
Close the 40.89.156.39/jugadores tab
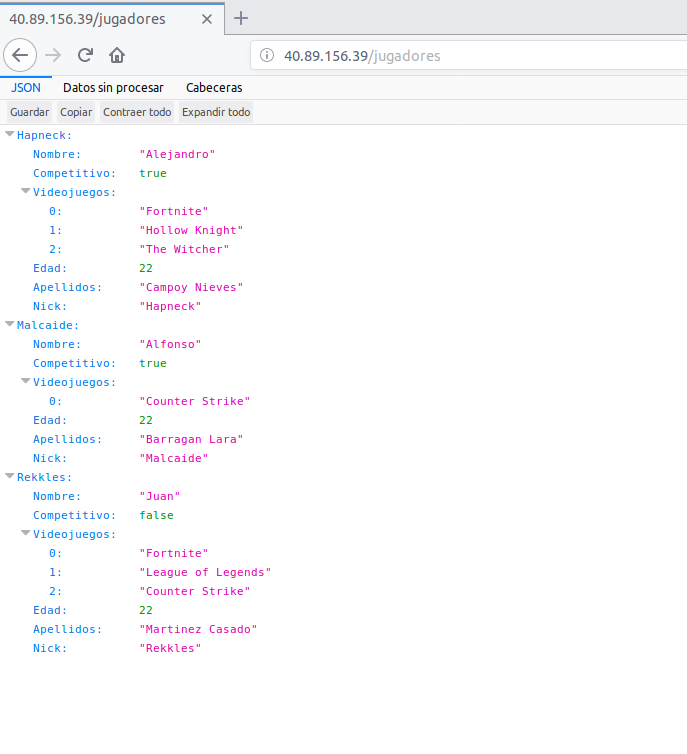point(207,19)
